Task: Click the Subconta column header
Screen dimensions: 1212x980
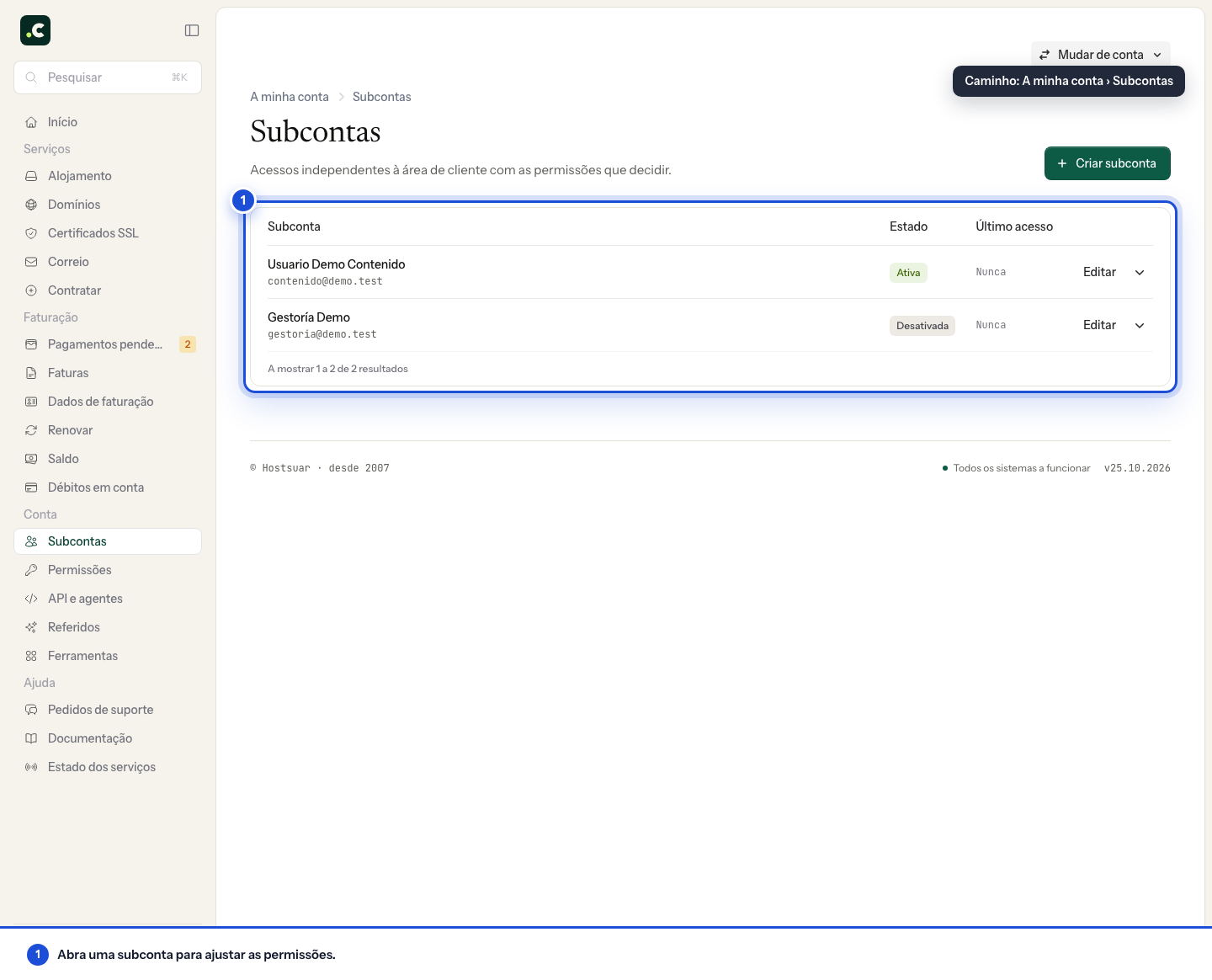Action: 294,226
